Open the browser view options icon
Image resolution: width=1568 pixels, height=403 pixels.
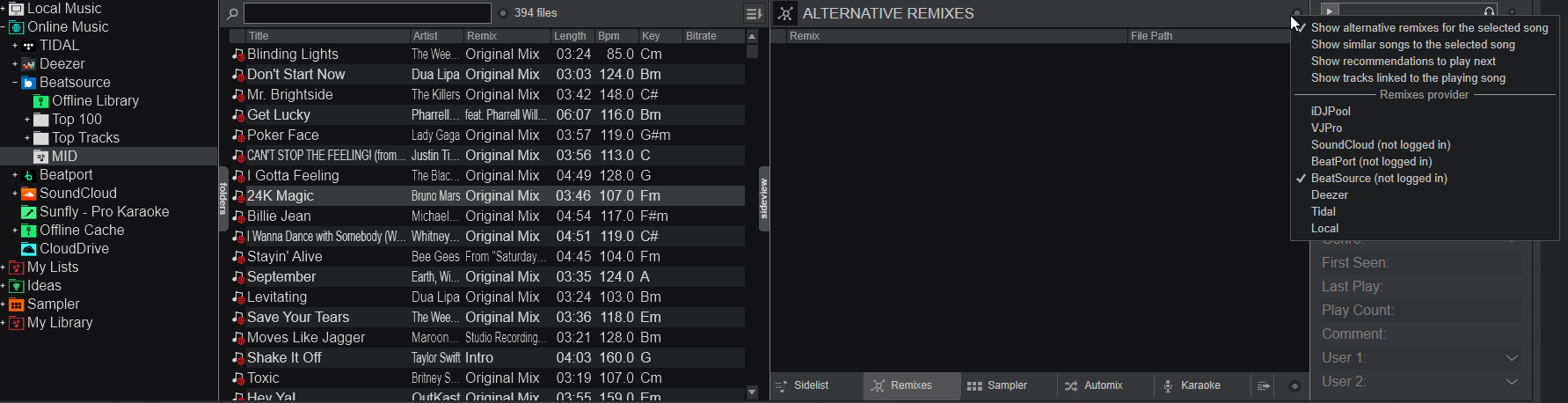(x=754, y=14)
